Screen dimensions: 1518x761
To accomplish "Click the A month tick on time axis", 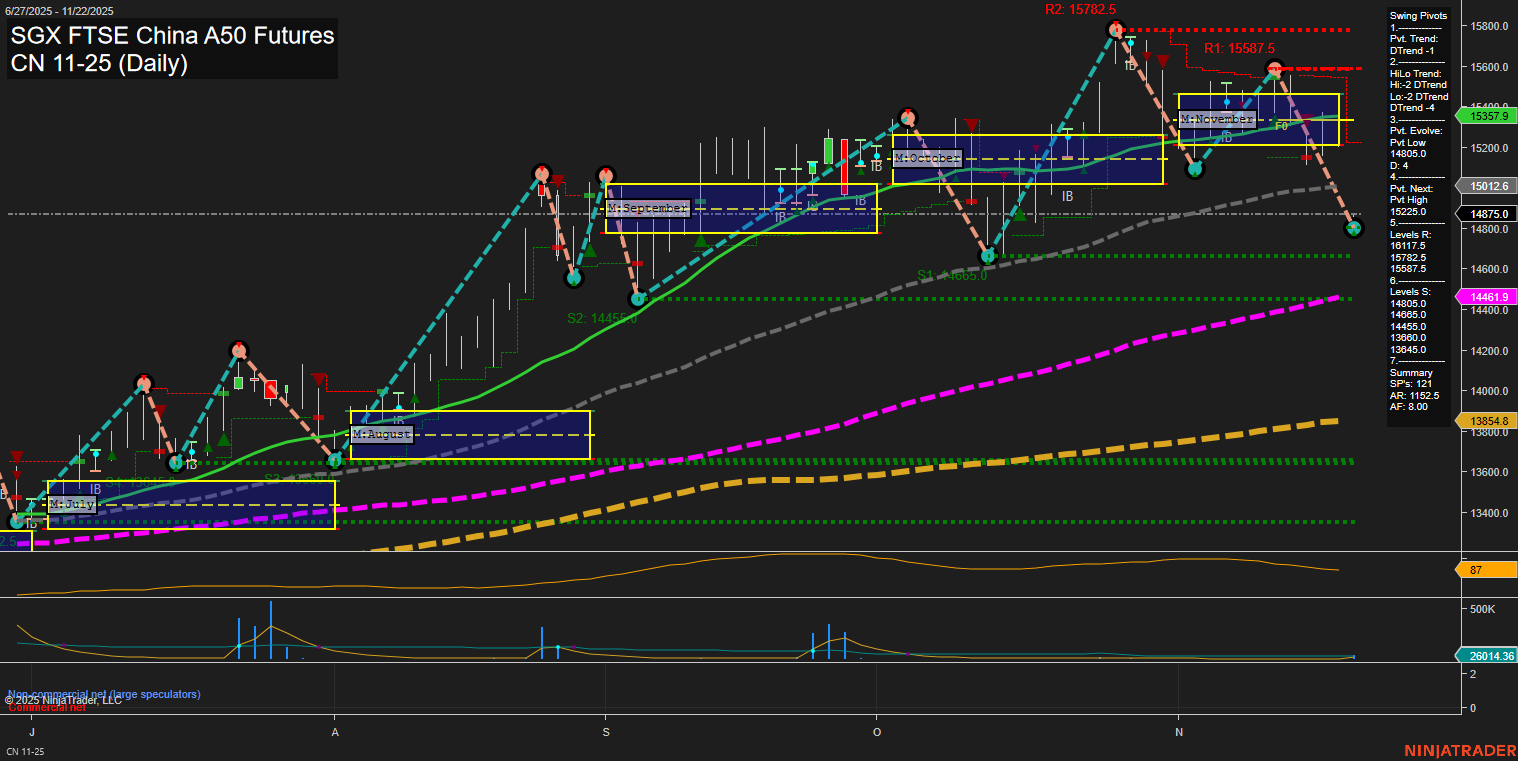I will click(335, 732).
